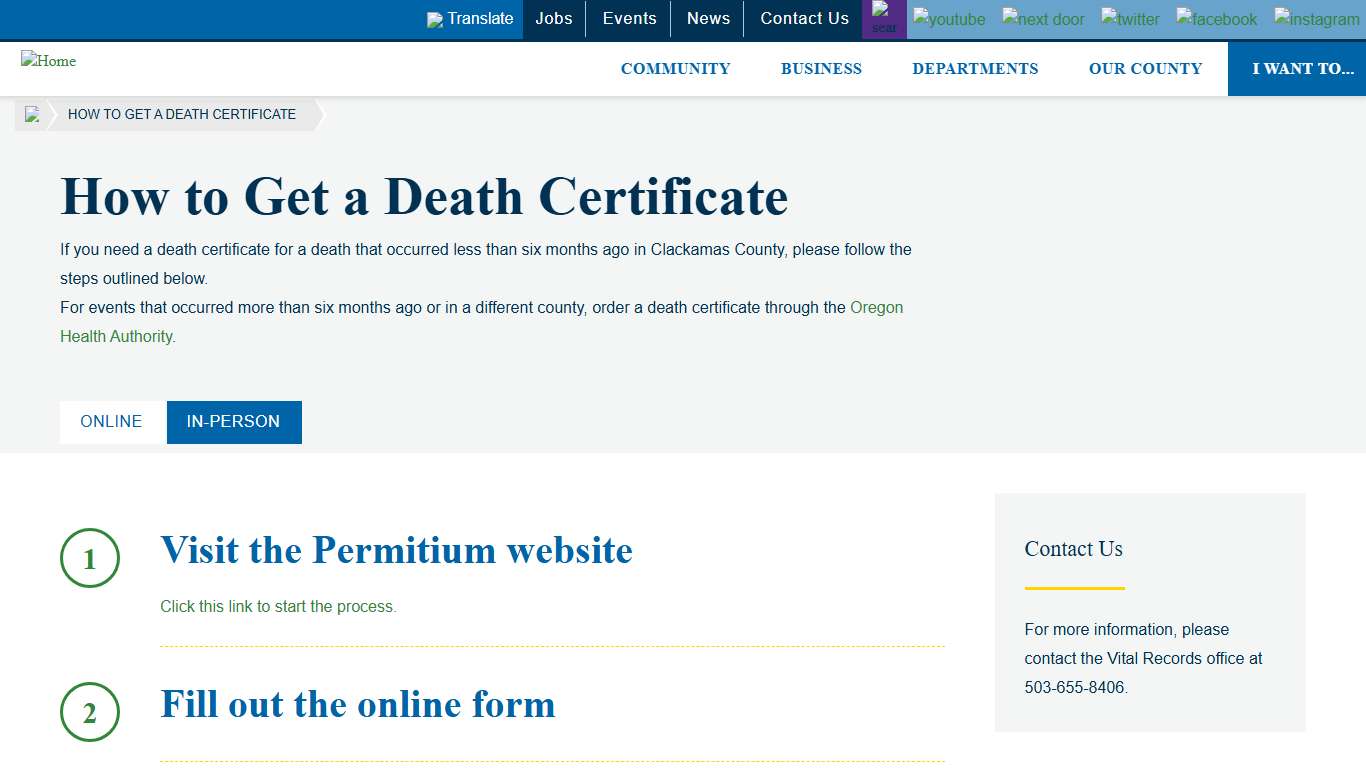Open the Contact Us page

(x=804, y=18)
